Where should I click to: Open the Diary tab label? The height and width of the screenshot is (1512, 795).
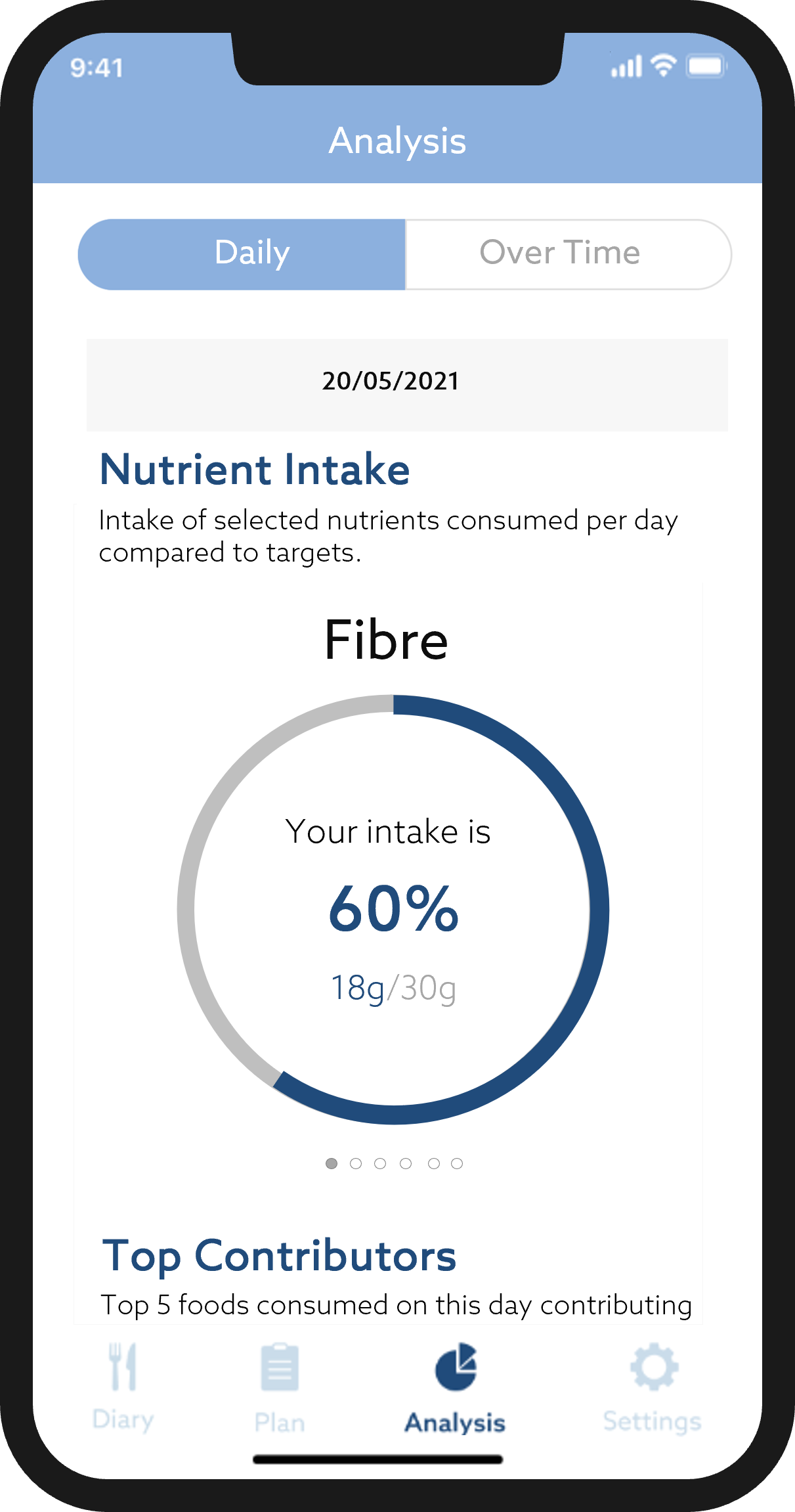coord(123,1420)
